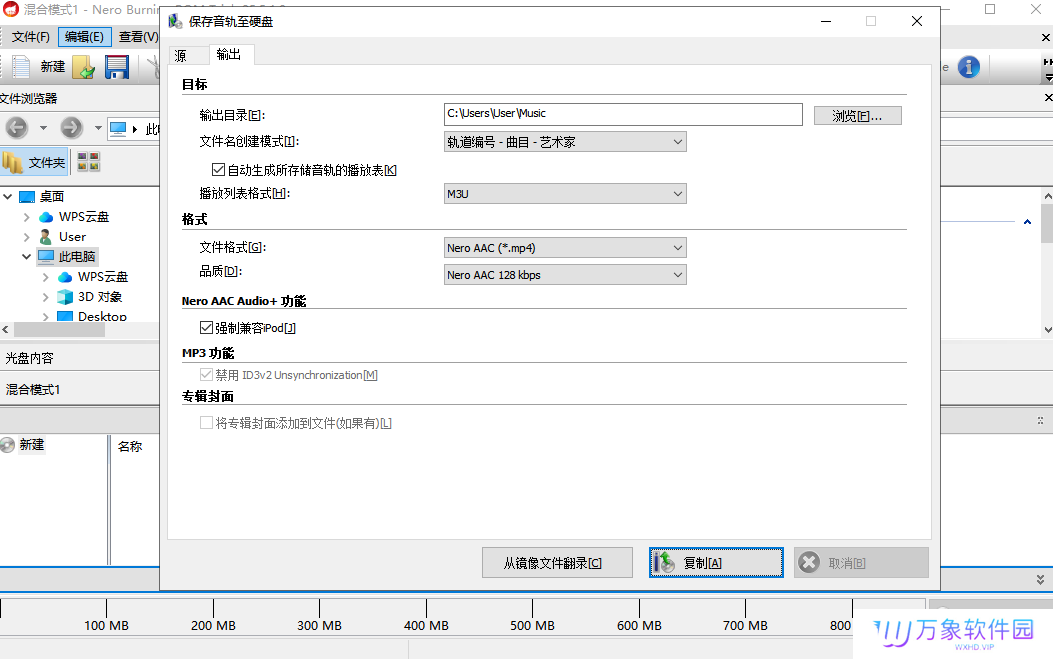Click the computer icon in the path bar
The width and height of the screenshot is (1053, 659).
118,128
